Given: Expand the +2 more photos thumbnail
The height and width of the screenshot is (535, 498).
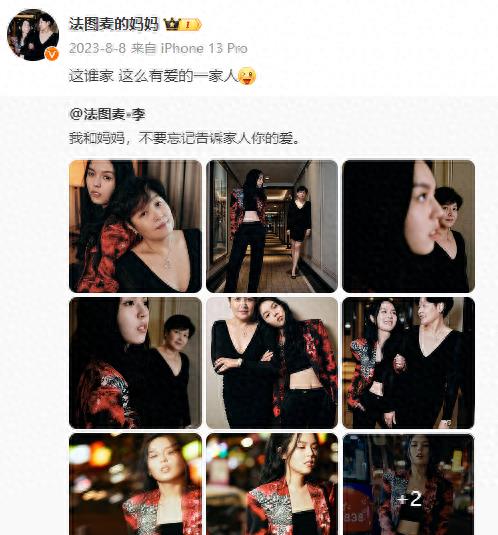Looking at the screenshot, I should [x=408, y=484].
